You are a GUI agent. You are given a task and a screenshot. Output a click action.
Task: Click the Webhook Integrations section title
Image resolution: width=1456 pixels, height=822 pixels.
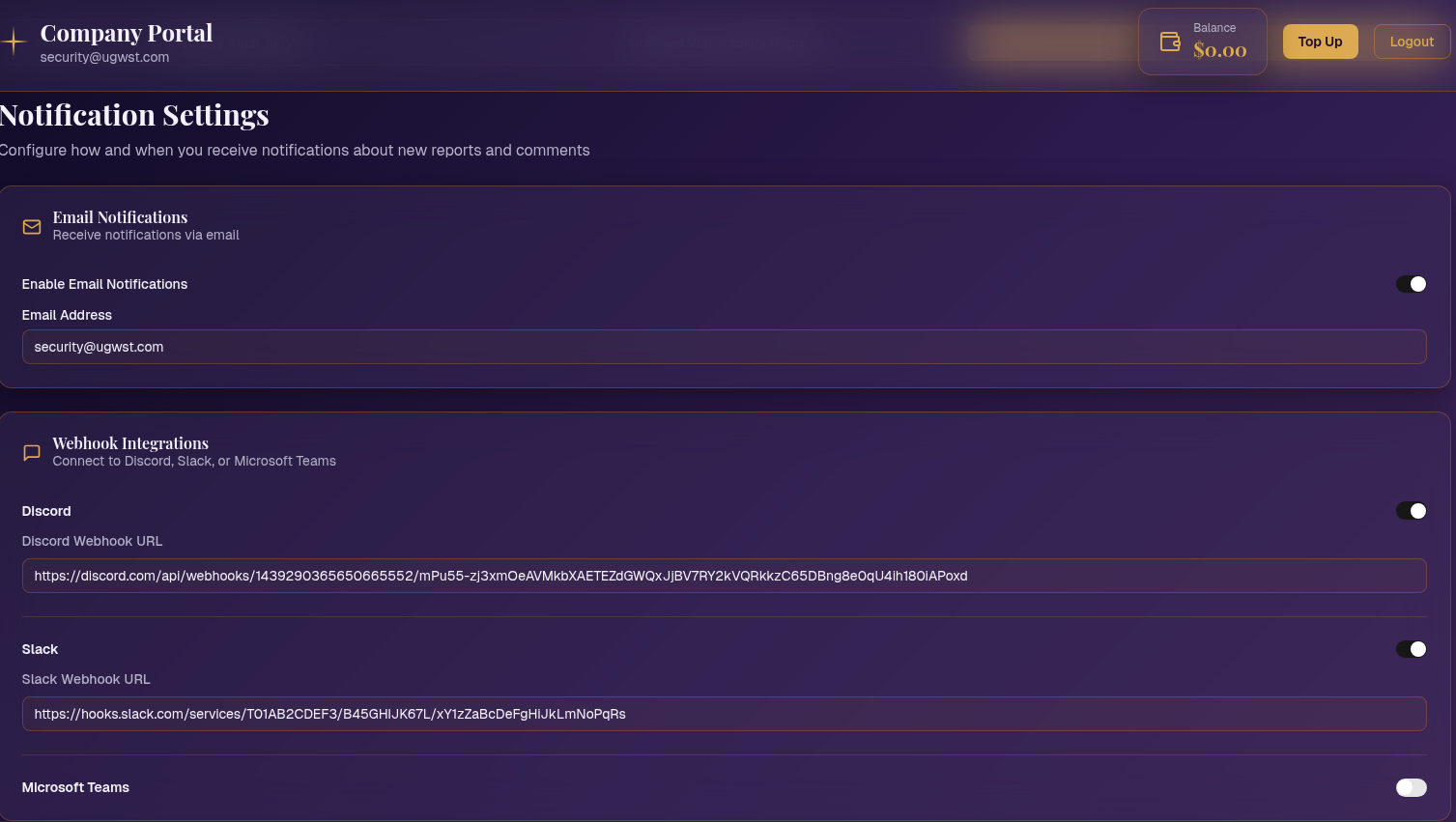point(130,443)
